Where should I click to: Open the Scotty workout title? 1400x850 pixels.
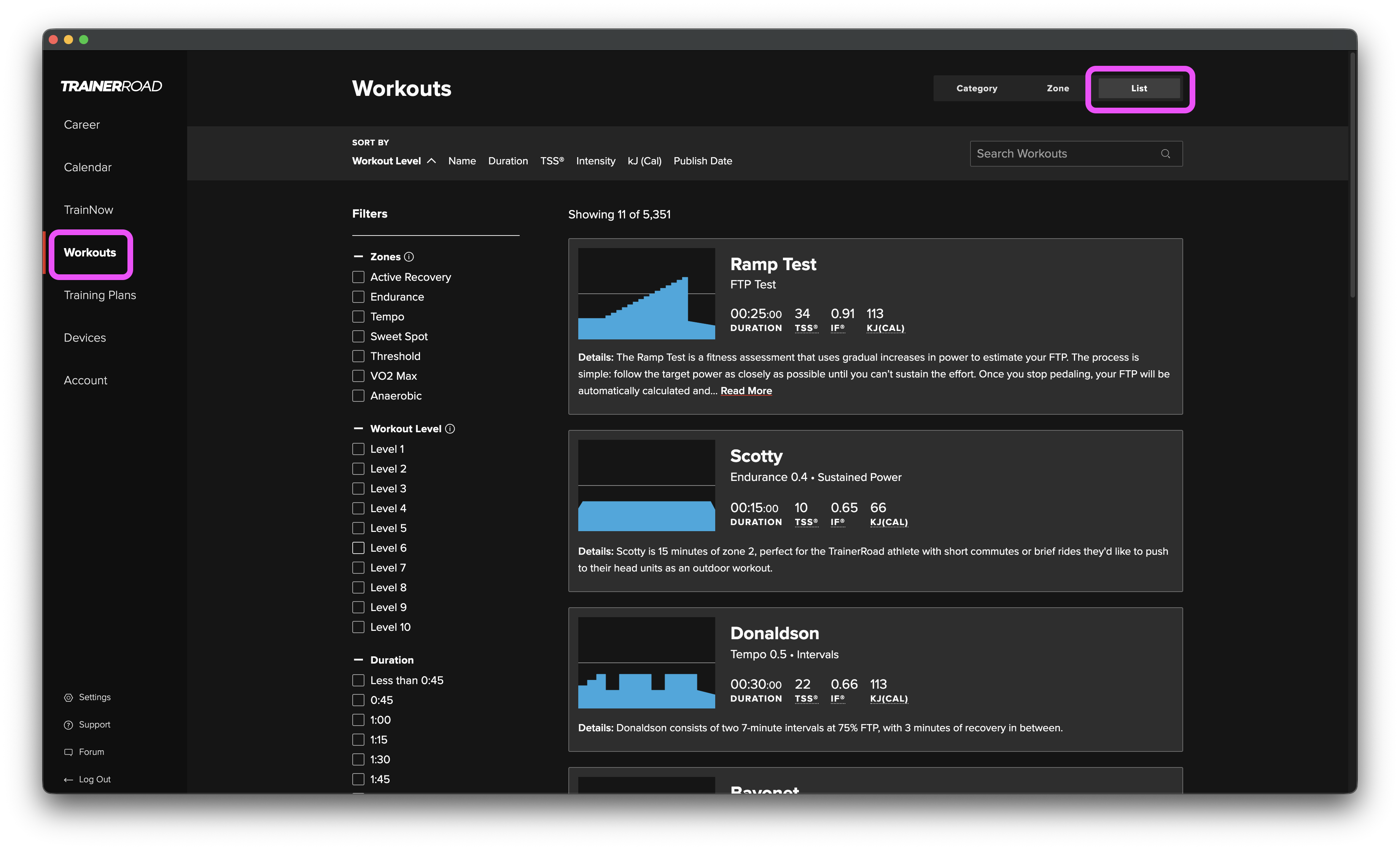[x=756, y=456]
